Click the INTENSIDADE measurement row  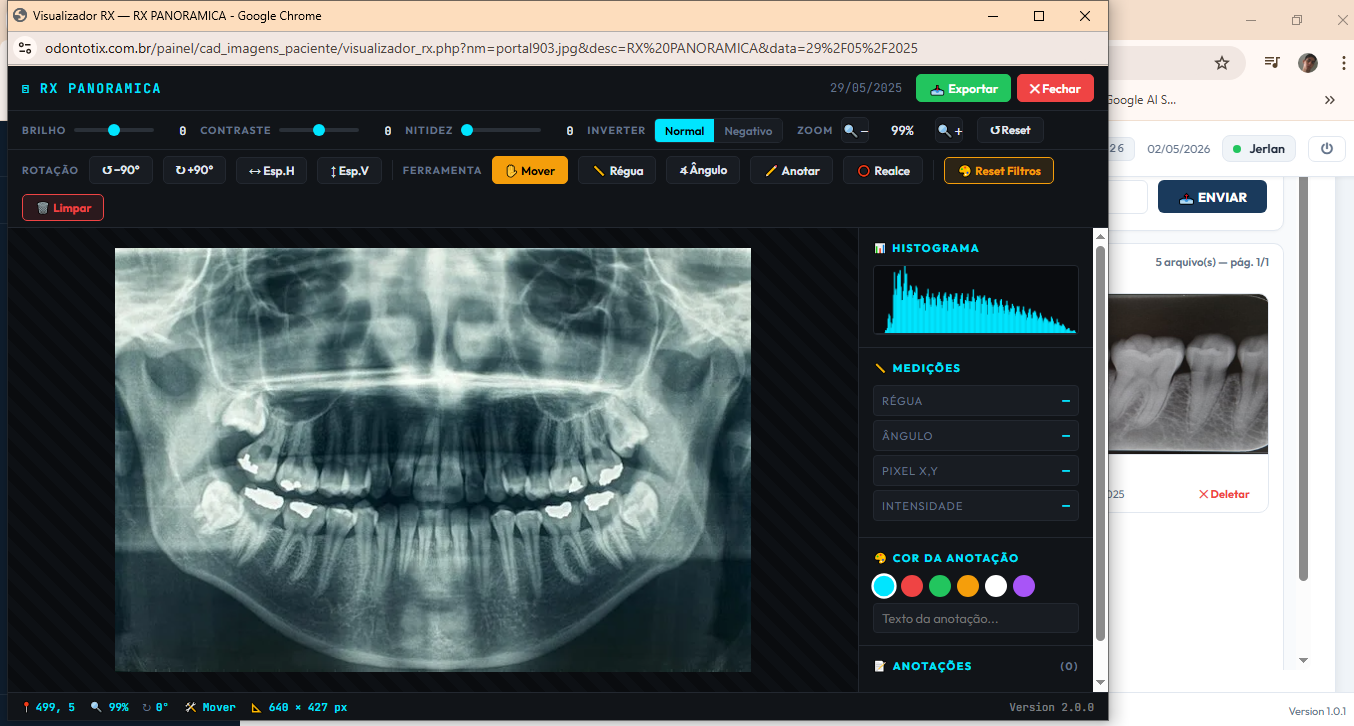click(x=976, y=506)
